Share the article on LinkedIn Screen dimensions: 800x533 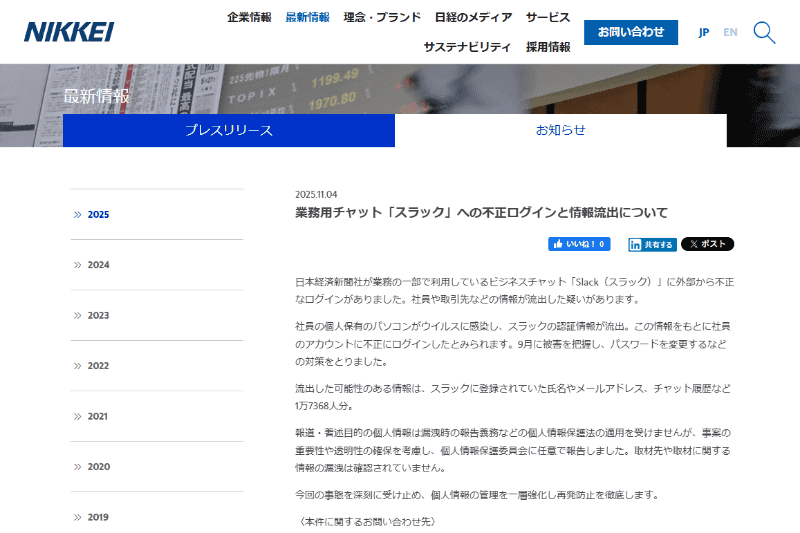coord(653,245)
